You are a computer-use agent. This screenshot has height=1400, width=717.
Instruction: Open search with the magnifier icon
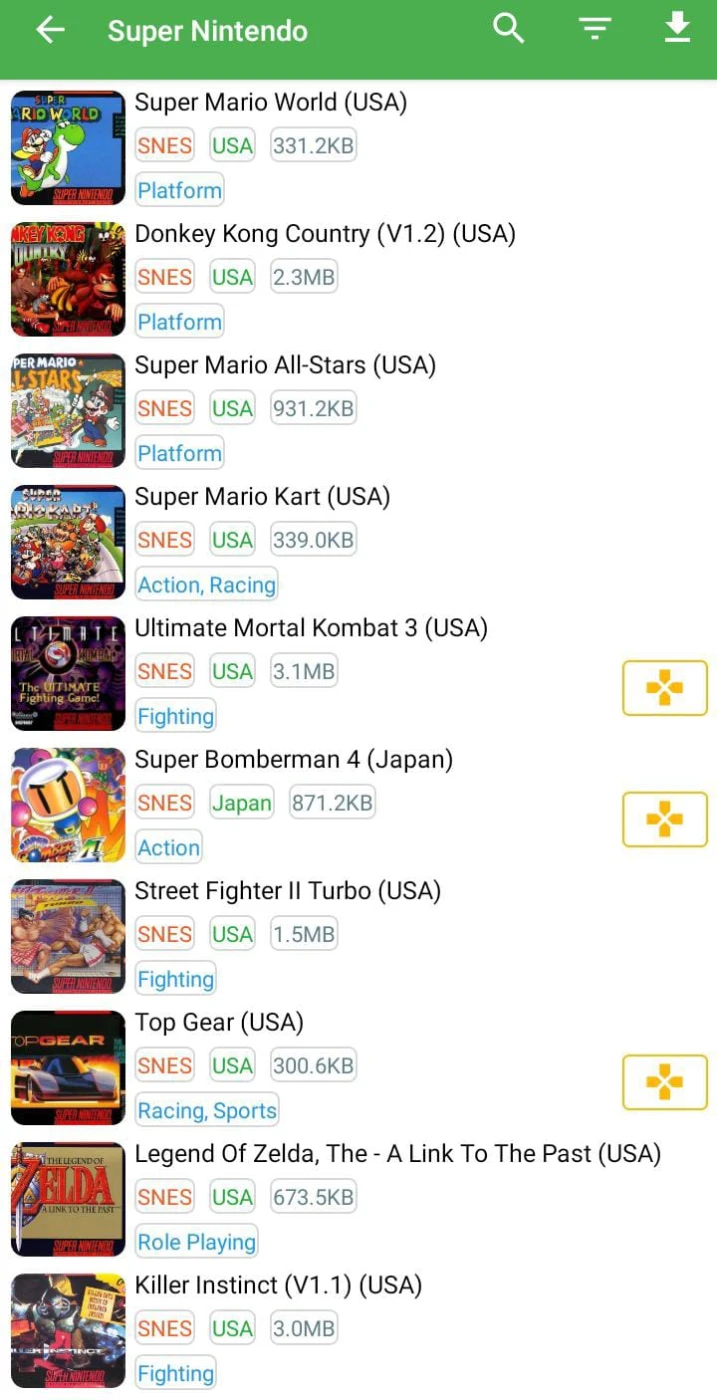[508, 29]
